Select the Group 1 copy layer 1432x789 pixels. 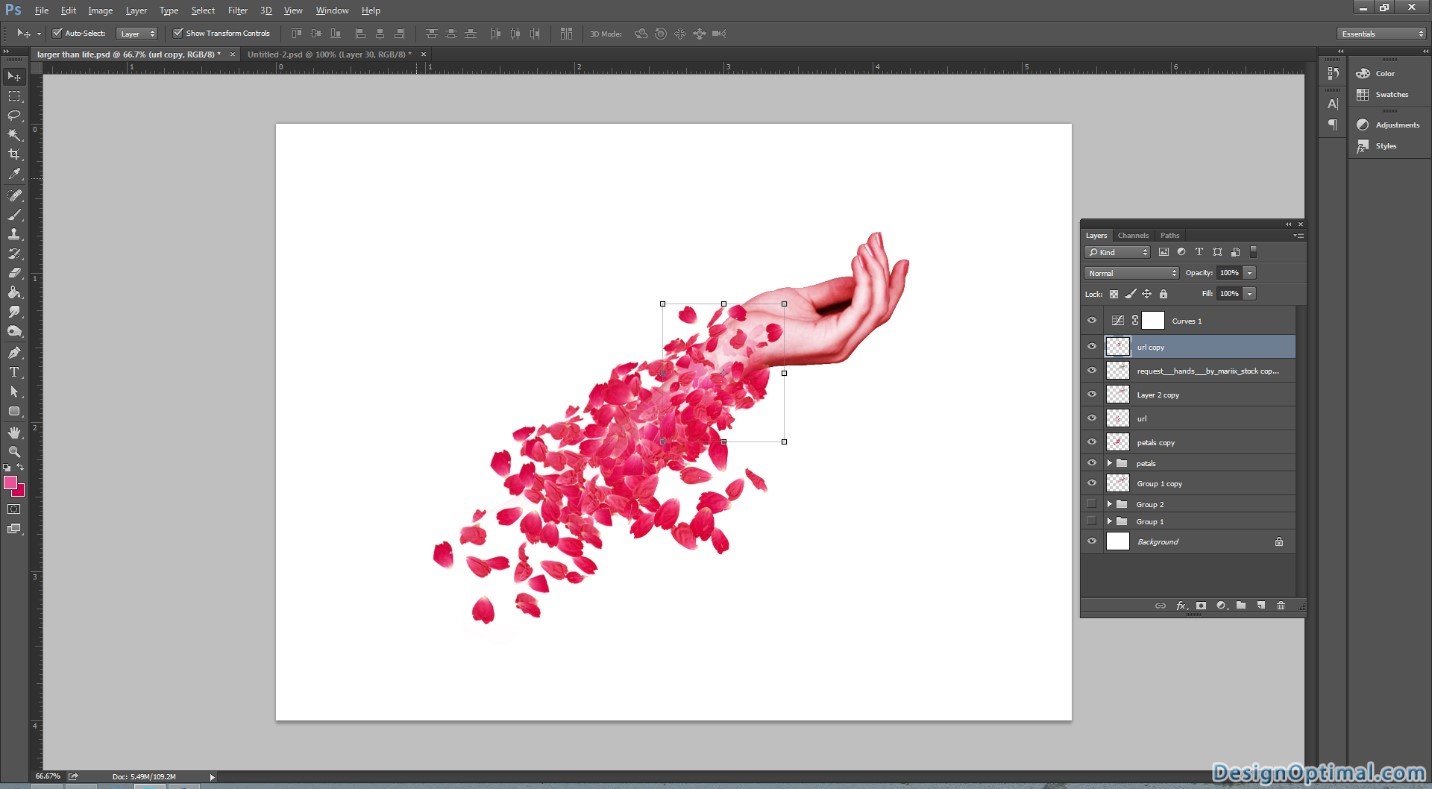(1189, 483)
